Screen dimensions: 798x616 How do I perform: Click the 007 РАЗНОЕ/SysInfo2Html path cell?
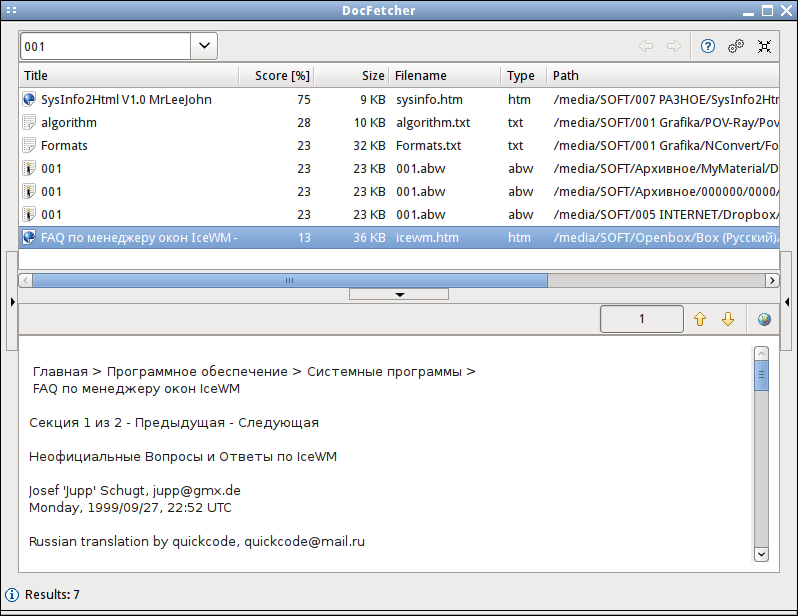click(666, 100)
